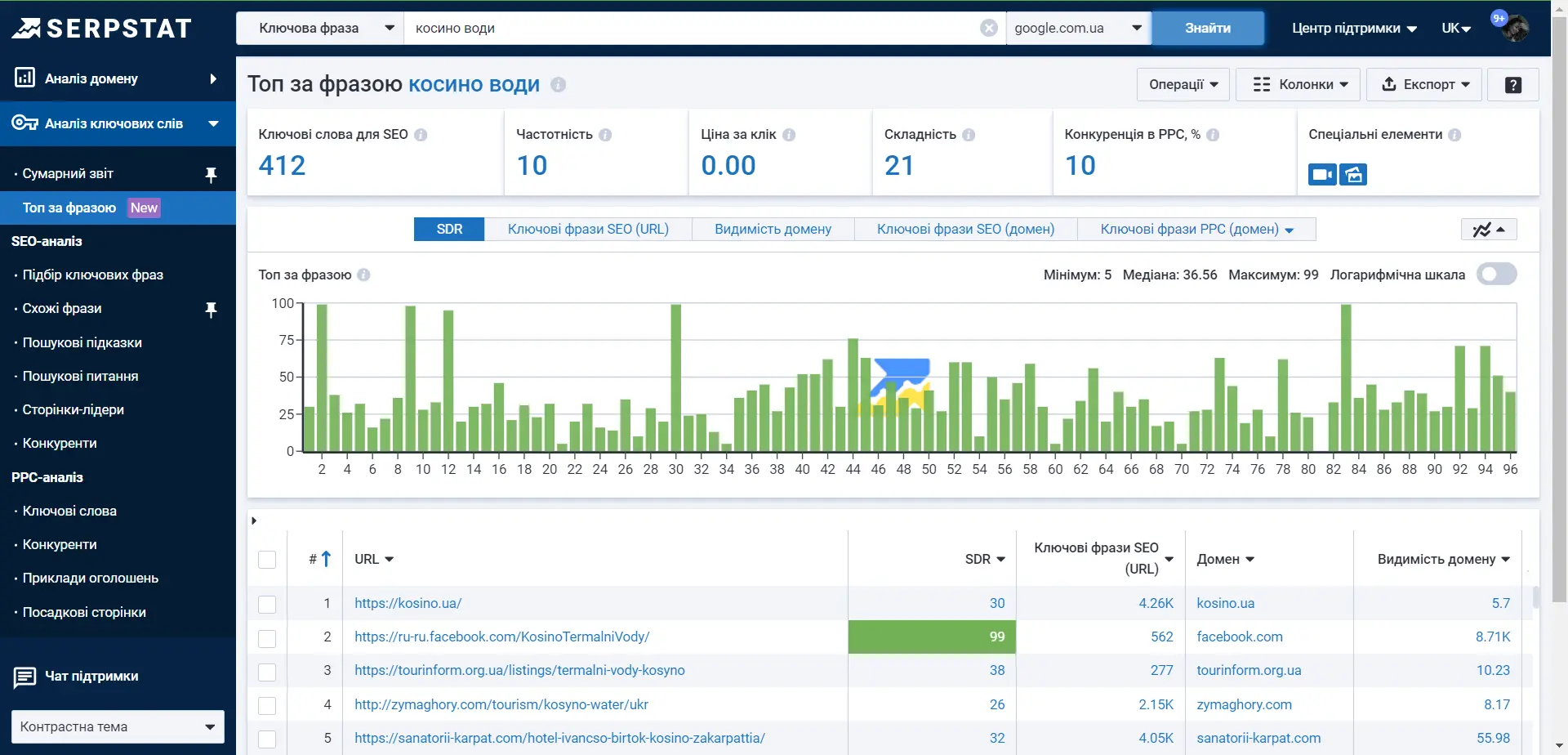Click the highlighted SDR 99 cell
The image size is (1568, 755).
coord(932,637)
